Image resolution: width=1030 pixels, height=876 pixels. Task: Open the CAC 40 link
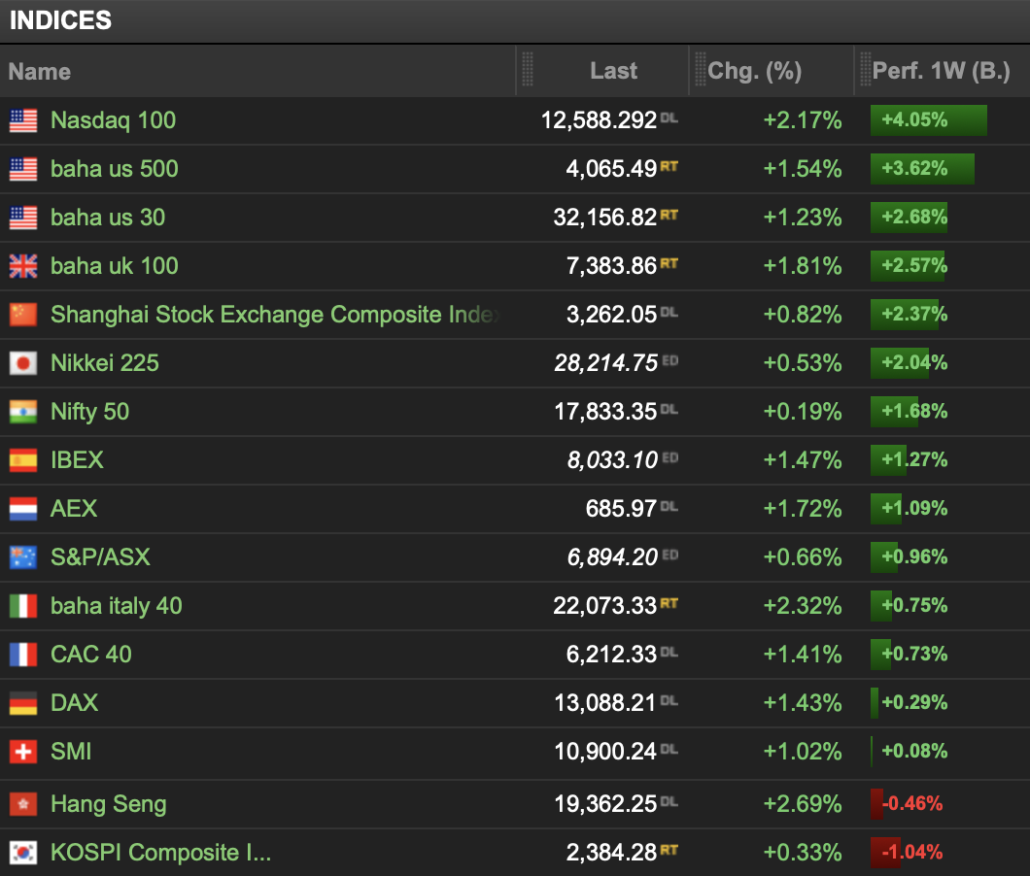pos(91,654)
